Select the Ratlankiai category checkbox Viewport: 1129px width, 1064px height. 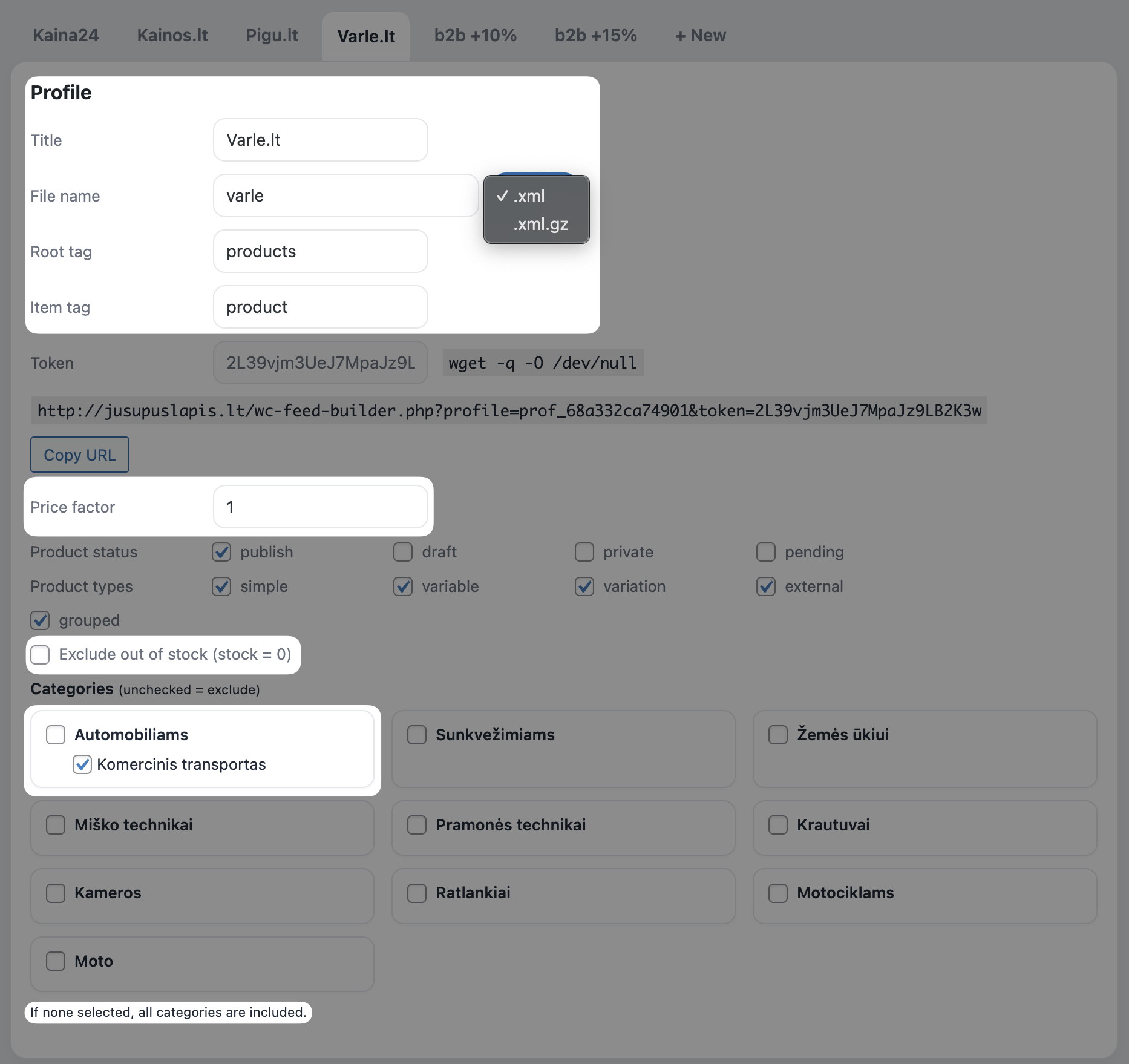(417, 893)
